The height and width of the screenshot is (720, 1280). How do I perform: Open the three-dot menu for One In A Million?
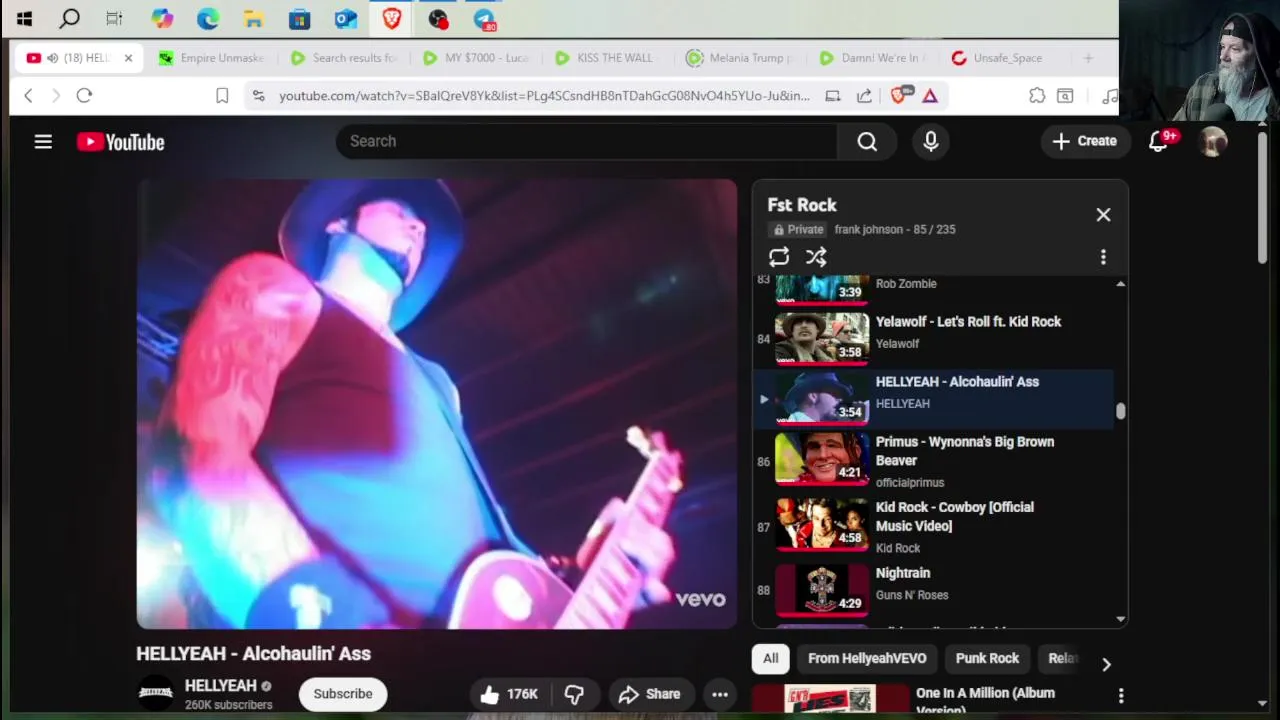click(x=1121, y=695)
